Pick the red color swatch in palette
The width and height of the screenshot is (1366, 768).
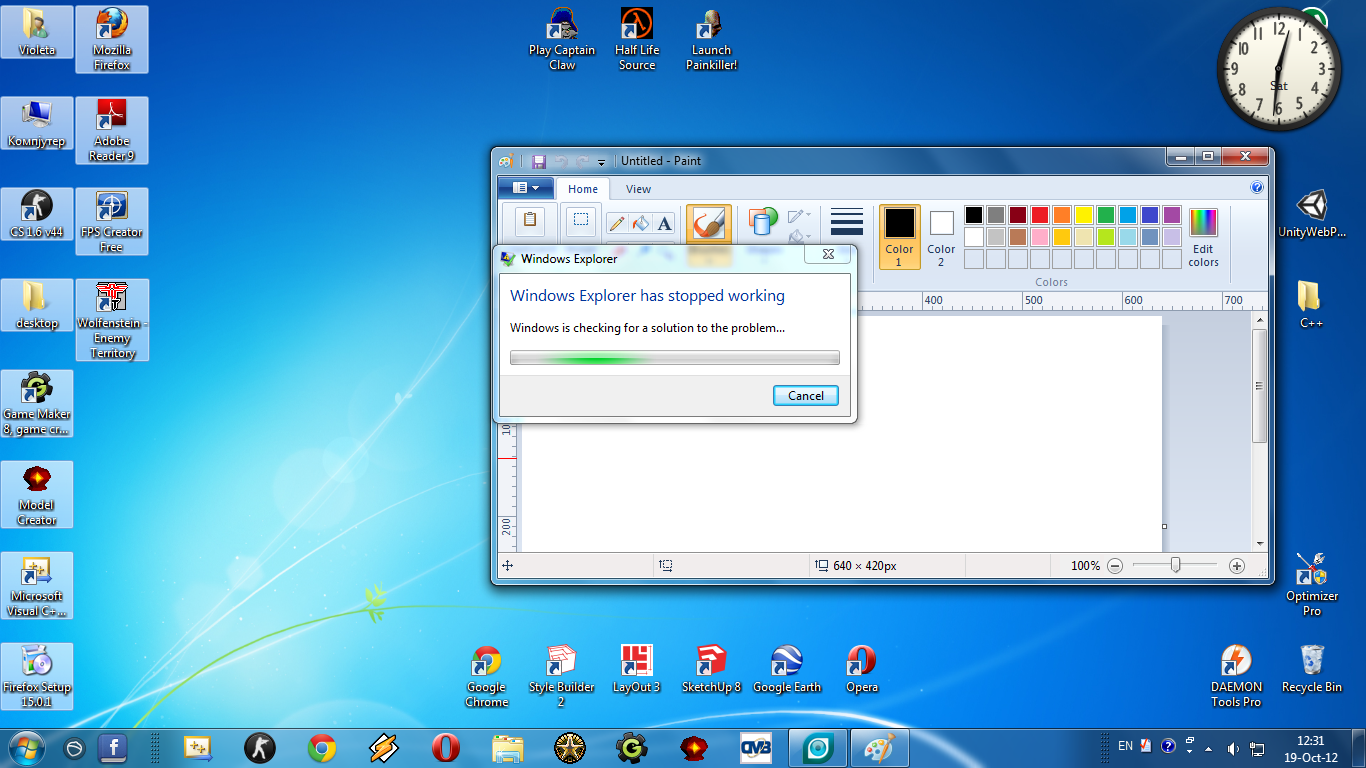(1039, 215)
